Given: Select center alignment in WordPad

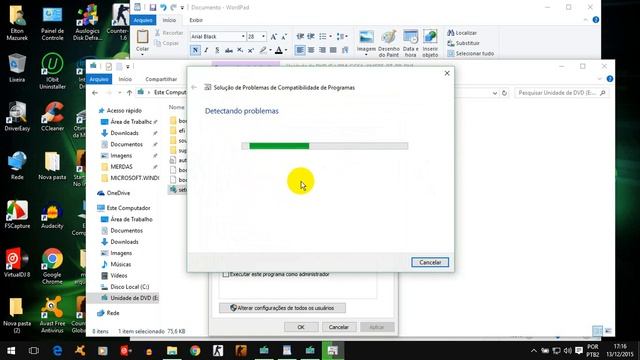Looking at the screenshot, I should 311,50.
